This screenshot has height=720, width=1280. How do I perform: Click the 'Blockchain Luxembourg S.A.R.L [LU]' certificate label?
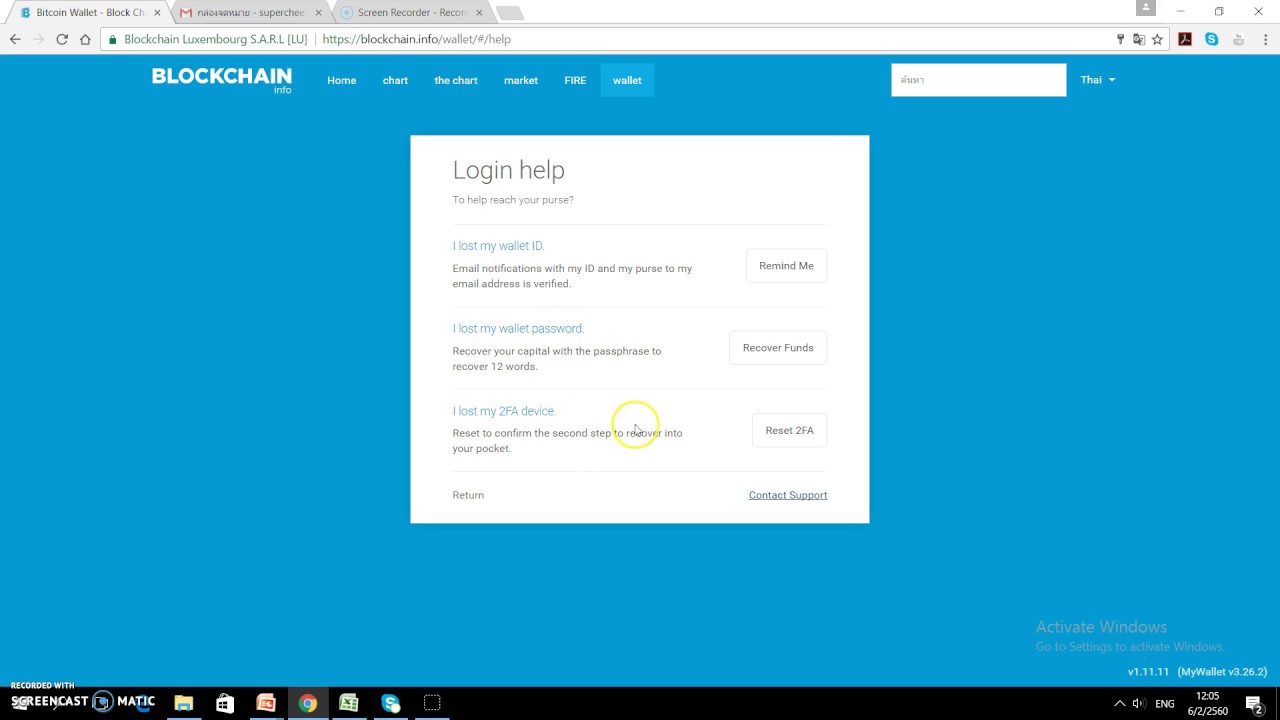pyautogui.click(x=215, y=39)
